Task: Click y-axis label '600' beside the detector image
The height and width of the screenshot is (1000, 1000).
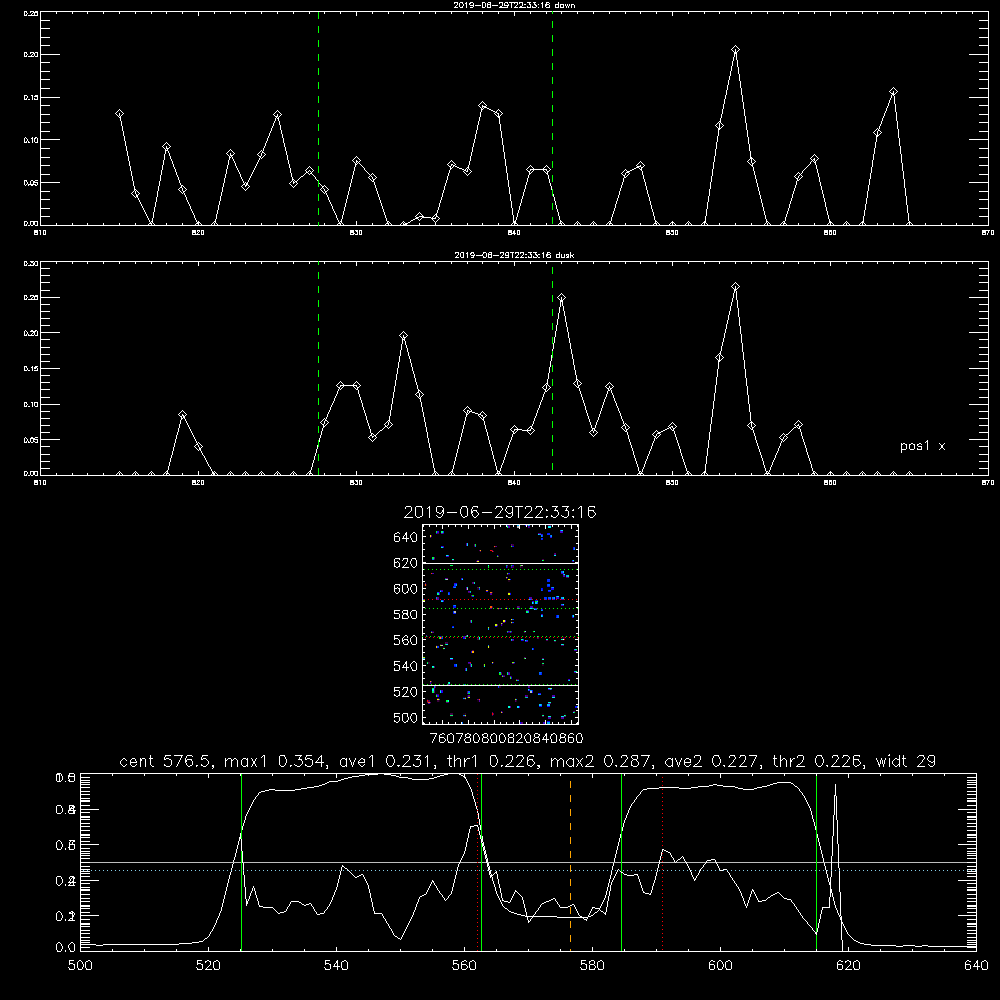Action: point(405,589)
